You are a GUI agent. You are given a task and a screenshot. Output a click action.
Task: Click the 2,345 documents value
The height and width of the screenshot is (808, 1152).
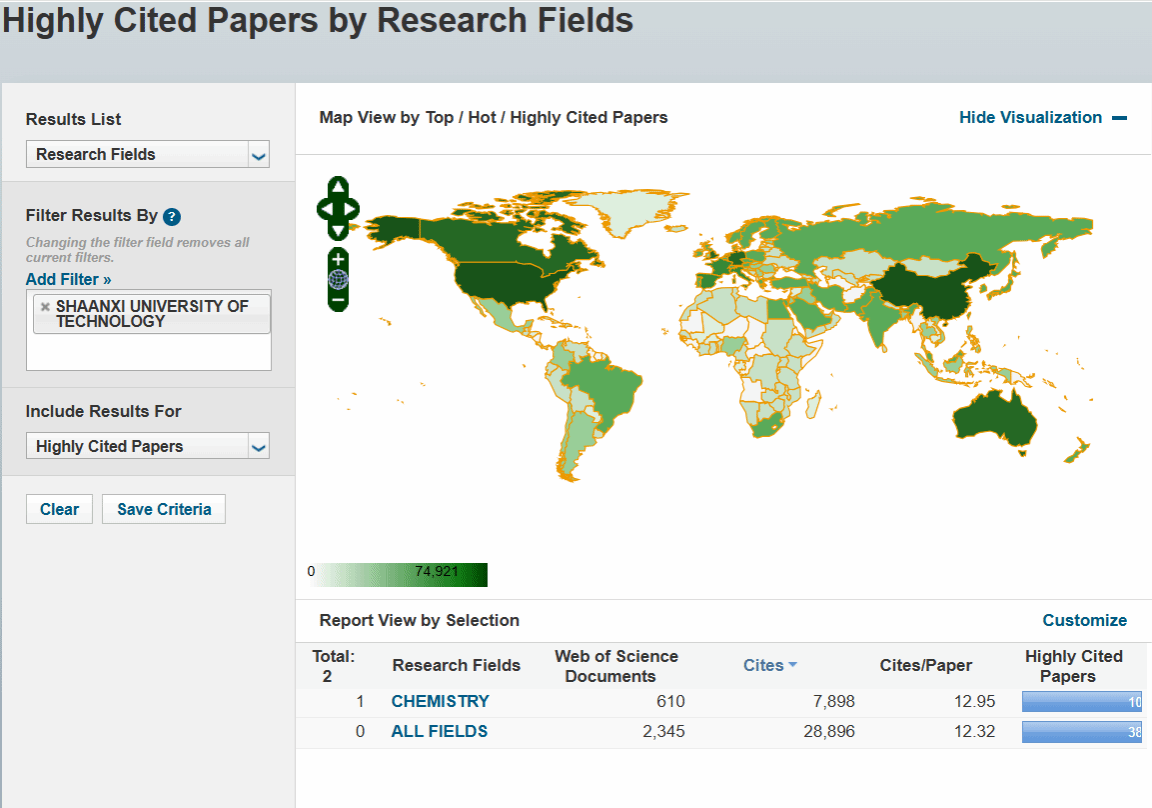tap(663, 732)
